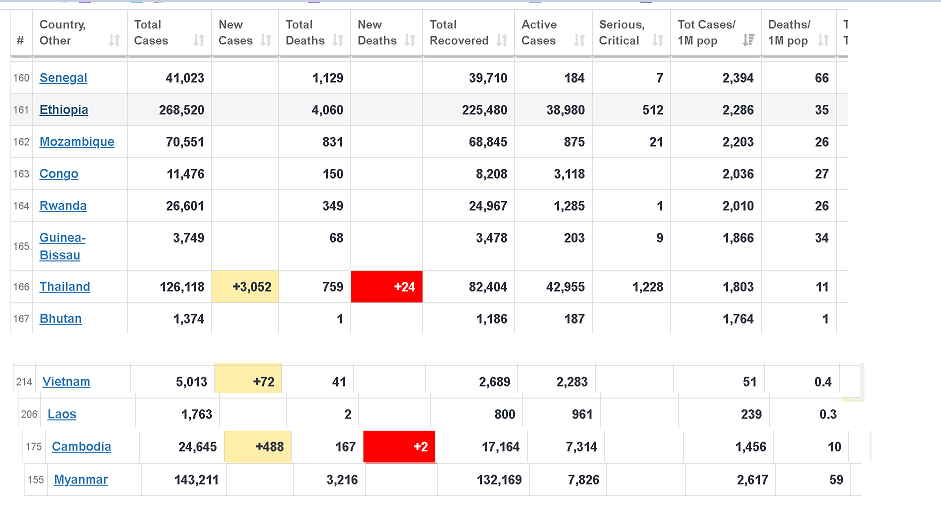Open the Guinea-Bissau country link
The height and width of the screenshot is (532, 941).
pos(62,246)
